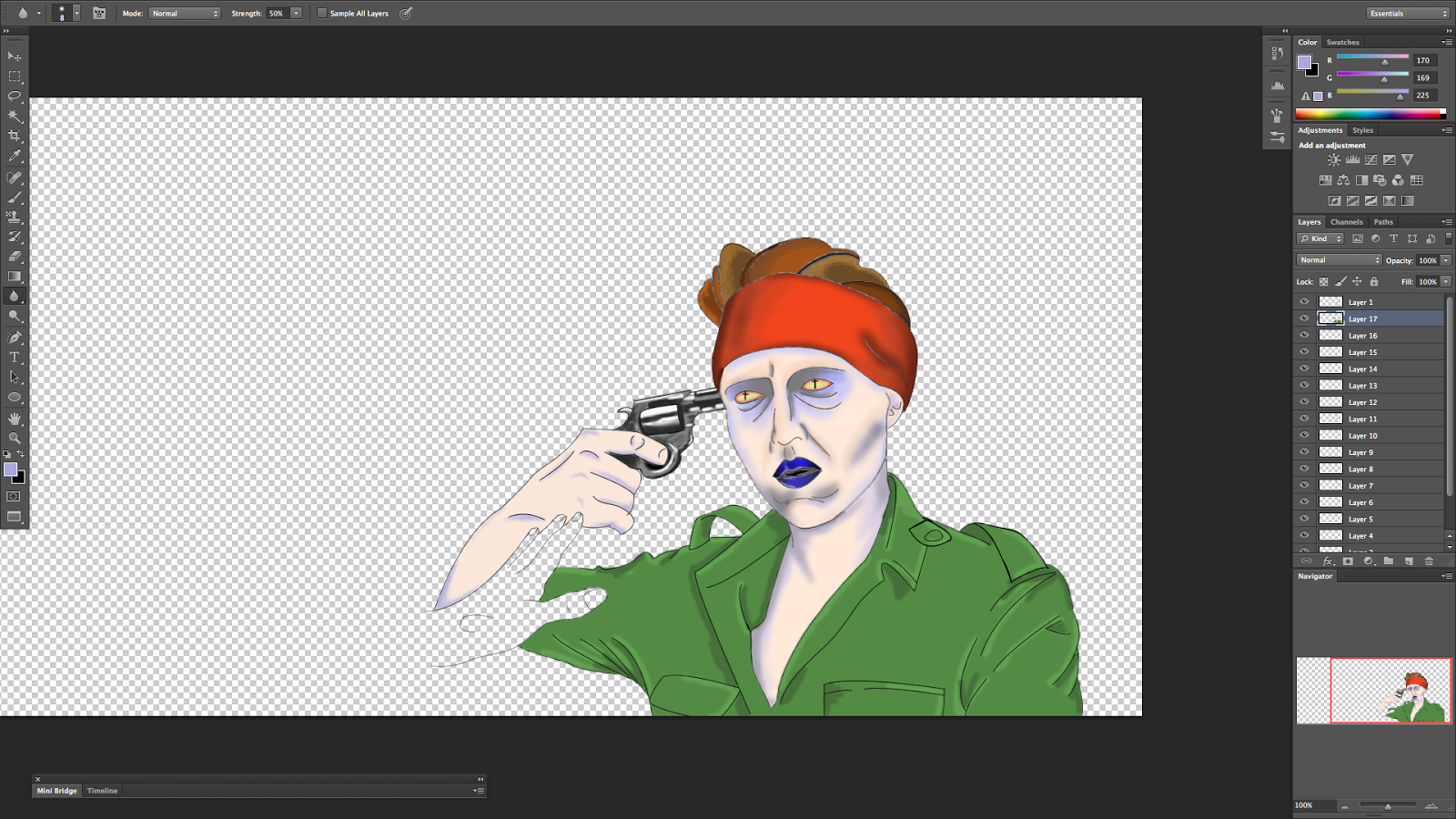Select the Eraser tool
1456x819 pixels.
click(x=15, y=257)
